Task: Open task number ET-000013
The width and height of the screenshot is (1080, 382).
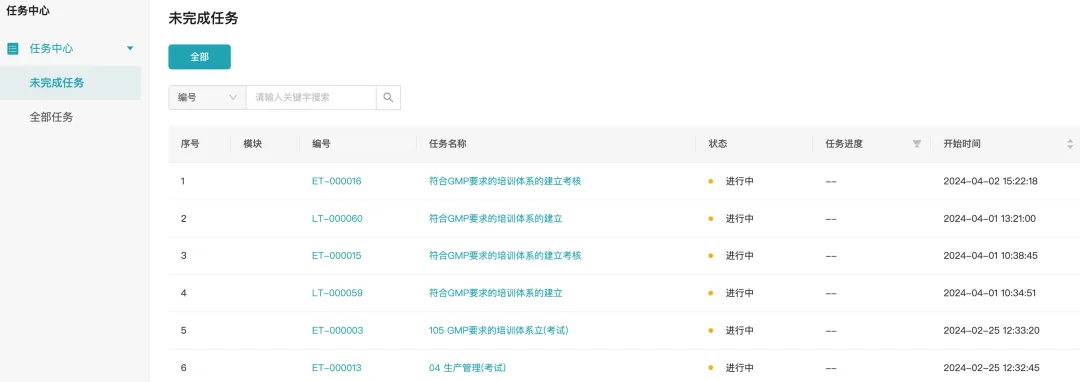Action: (337, 368)
